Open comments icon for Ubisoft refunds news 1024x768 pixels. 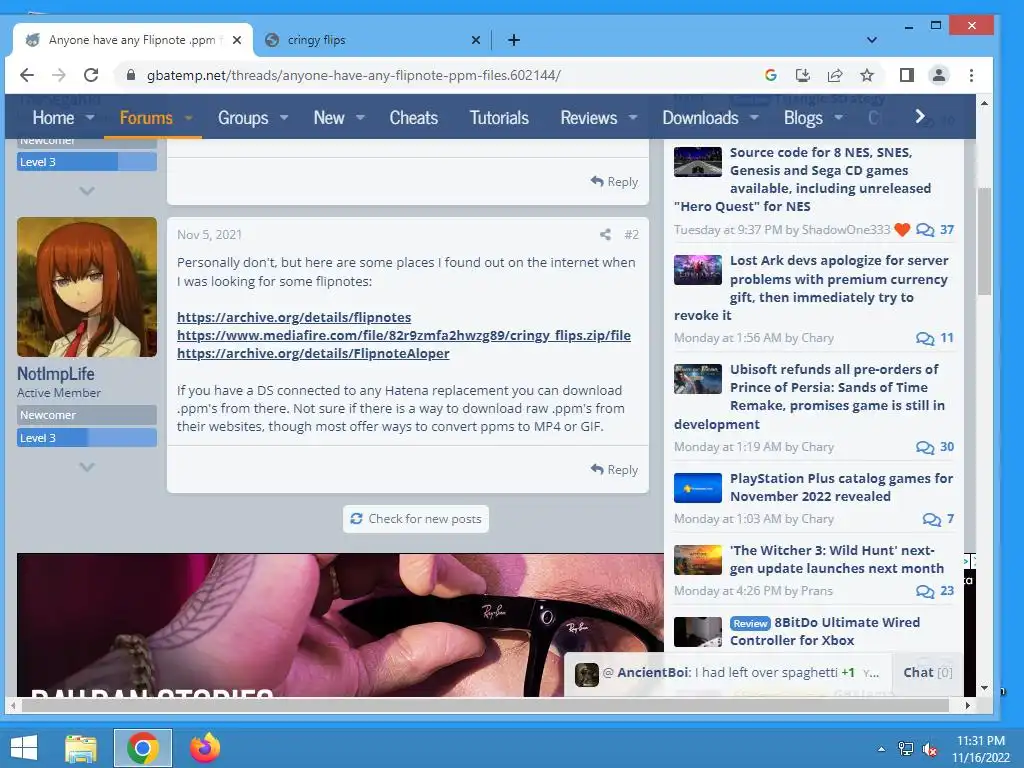(925, 447)
